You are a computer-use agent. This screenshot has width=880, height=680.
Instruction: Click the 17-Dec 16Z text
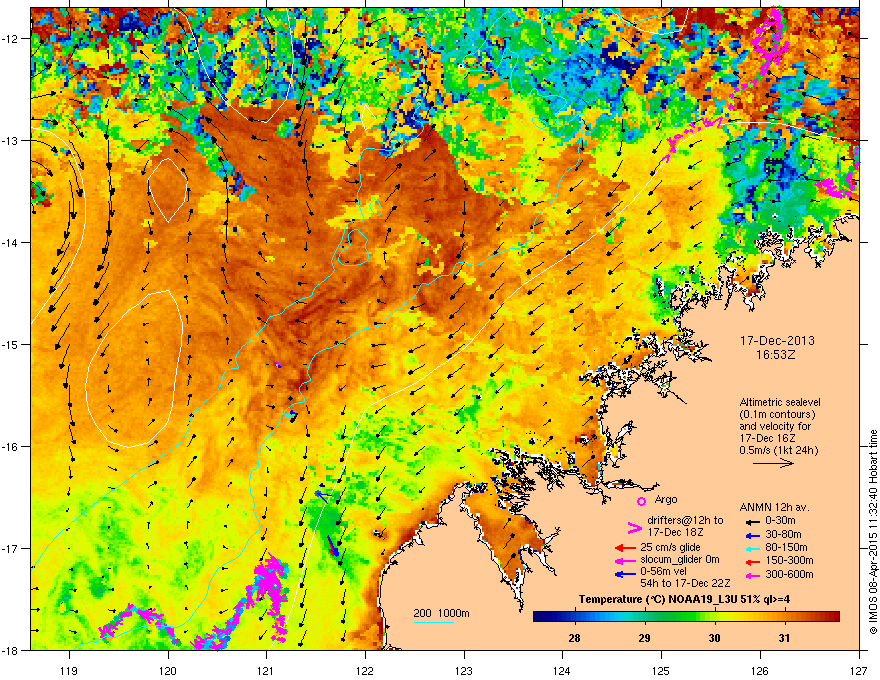(768, 438)
